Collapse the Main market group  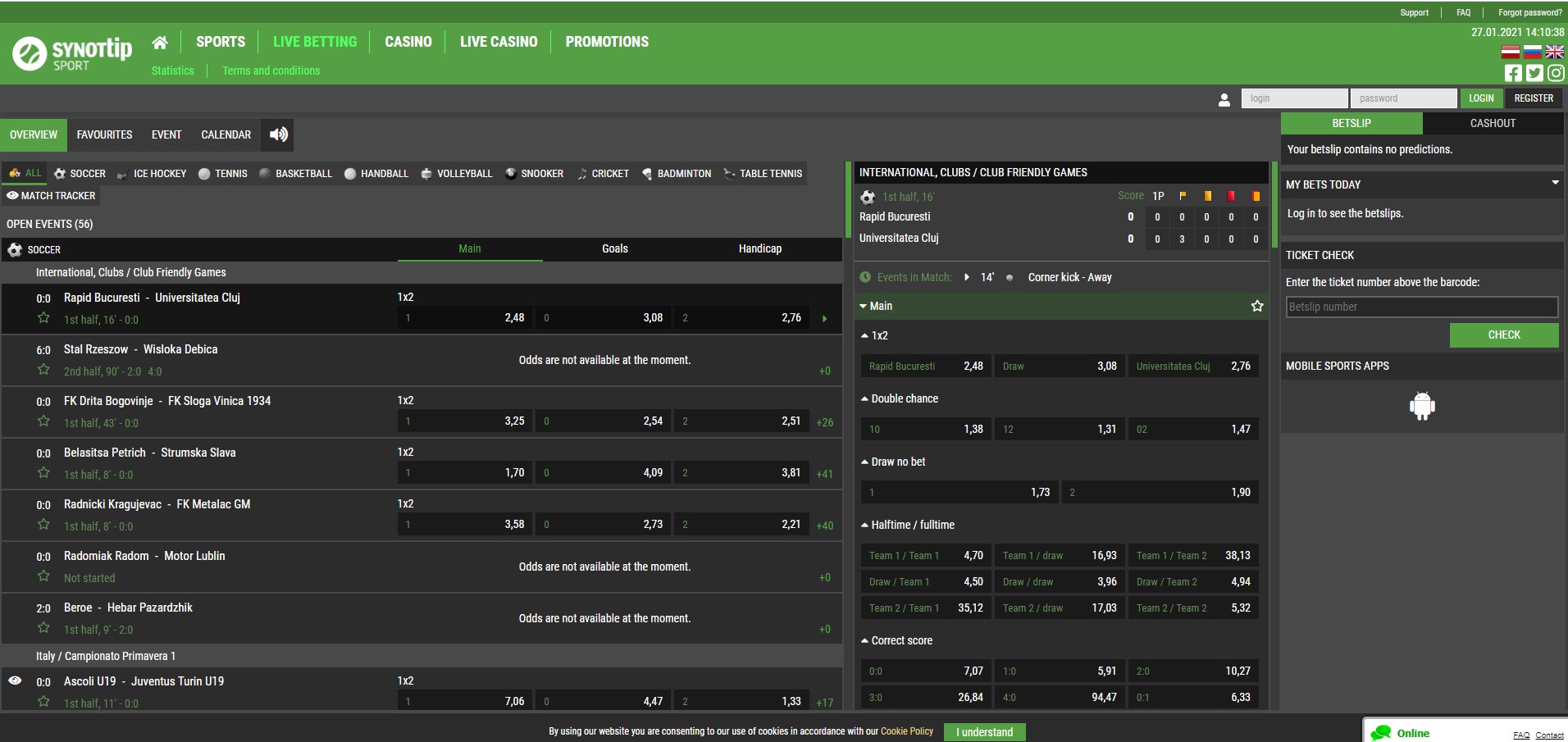pos(863,306)
